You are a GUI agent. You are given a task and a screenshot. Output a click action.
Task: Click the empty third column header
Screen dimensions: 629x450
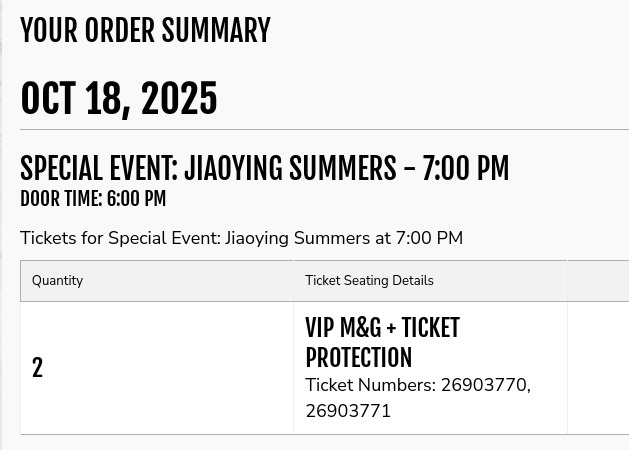(597, 281)
